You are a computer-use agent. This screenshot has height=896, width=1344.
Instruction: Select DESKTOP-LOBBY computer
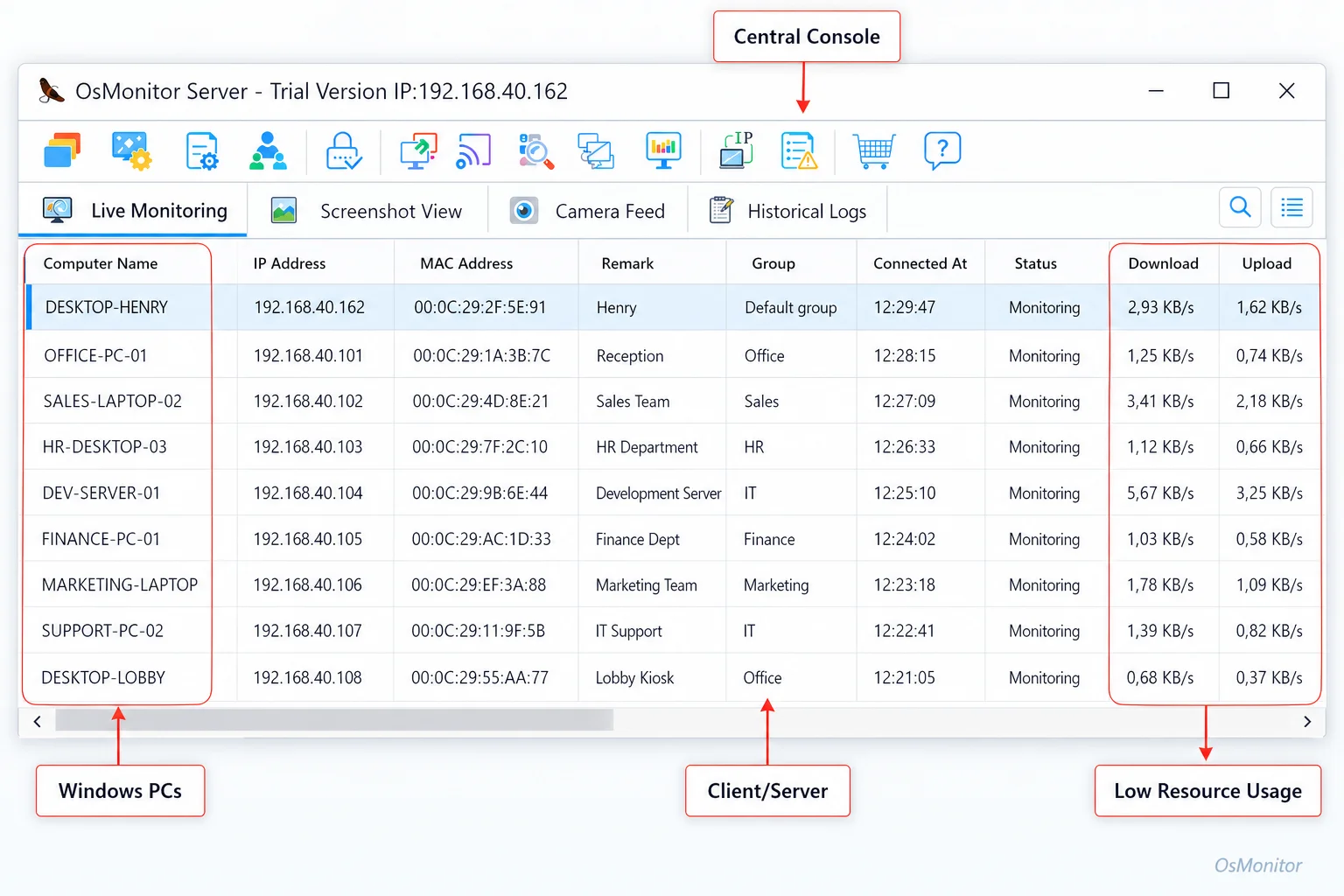pos(103,678)
